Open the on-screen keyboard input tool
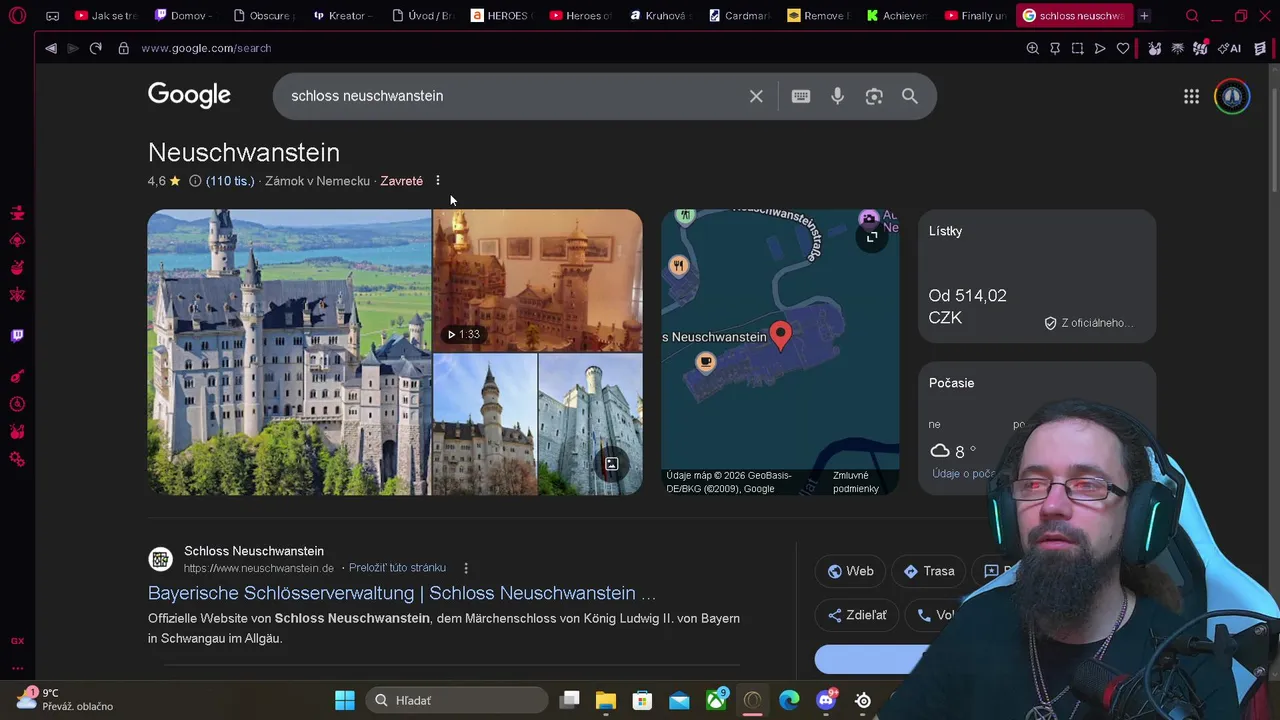1280x720 pixels. click(801, 96)
